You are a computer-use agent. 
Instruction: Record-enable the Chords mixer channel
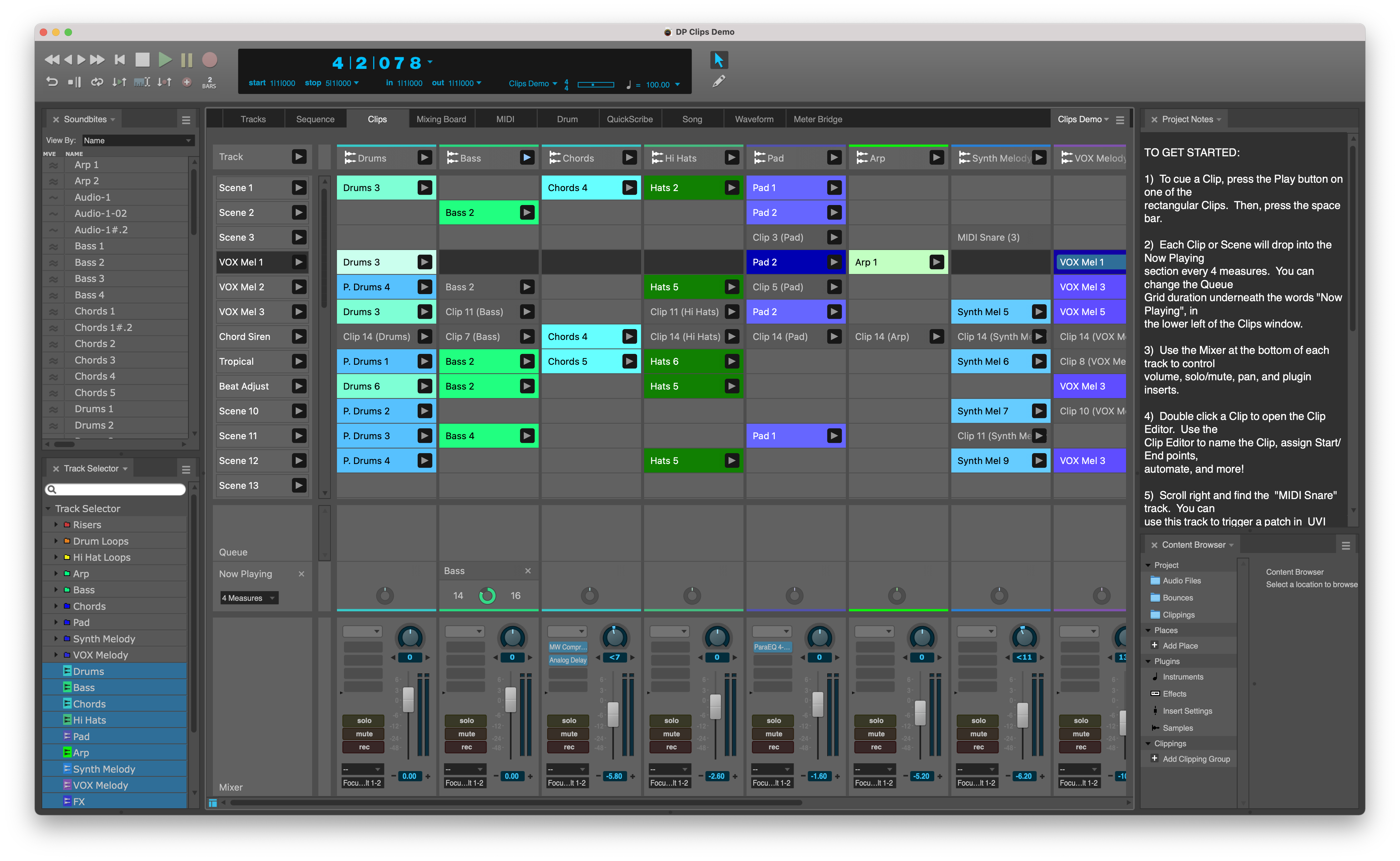tap(569, 747)
